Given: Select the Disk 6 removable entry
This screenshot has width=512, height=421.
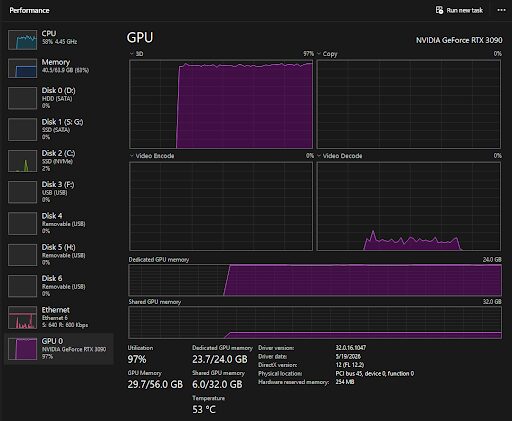Looking at the screenshot, I should click(x=59, y=286).
